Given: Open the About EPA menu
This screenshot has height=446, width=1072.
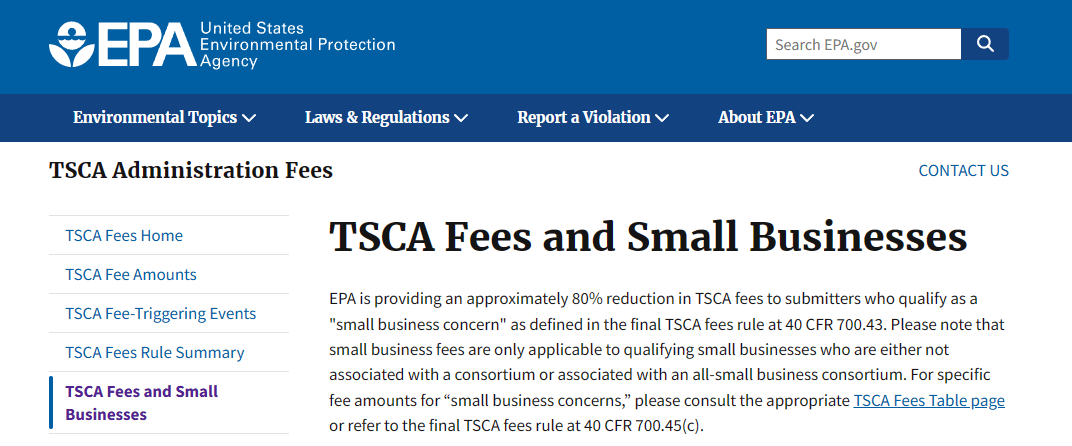Looking at the screenshot, I should pos(757,118).
